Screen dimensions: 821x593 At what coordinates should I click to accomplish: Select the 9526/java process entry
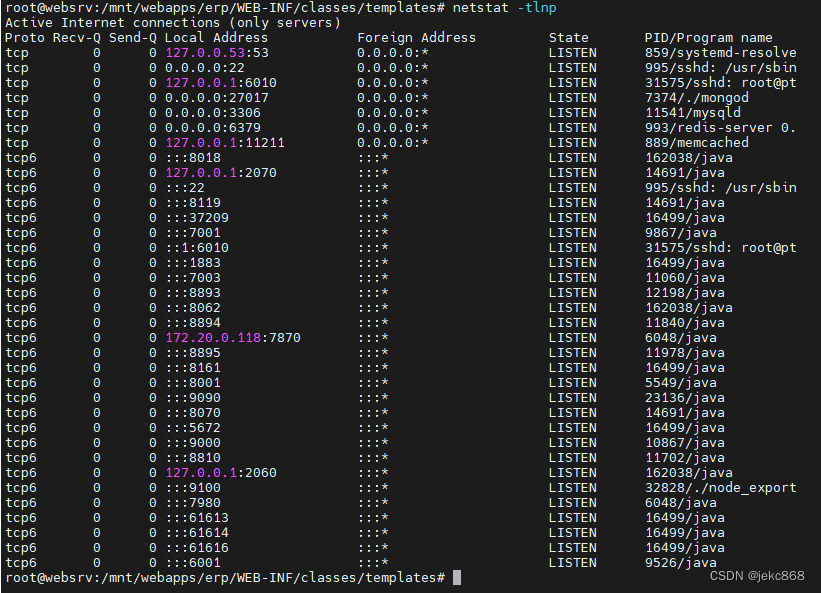tap(681, 563)
